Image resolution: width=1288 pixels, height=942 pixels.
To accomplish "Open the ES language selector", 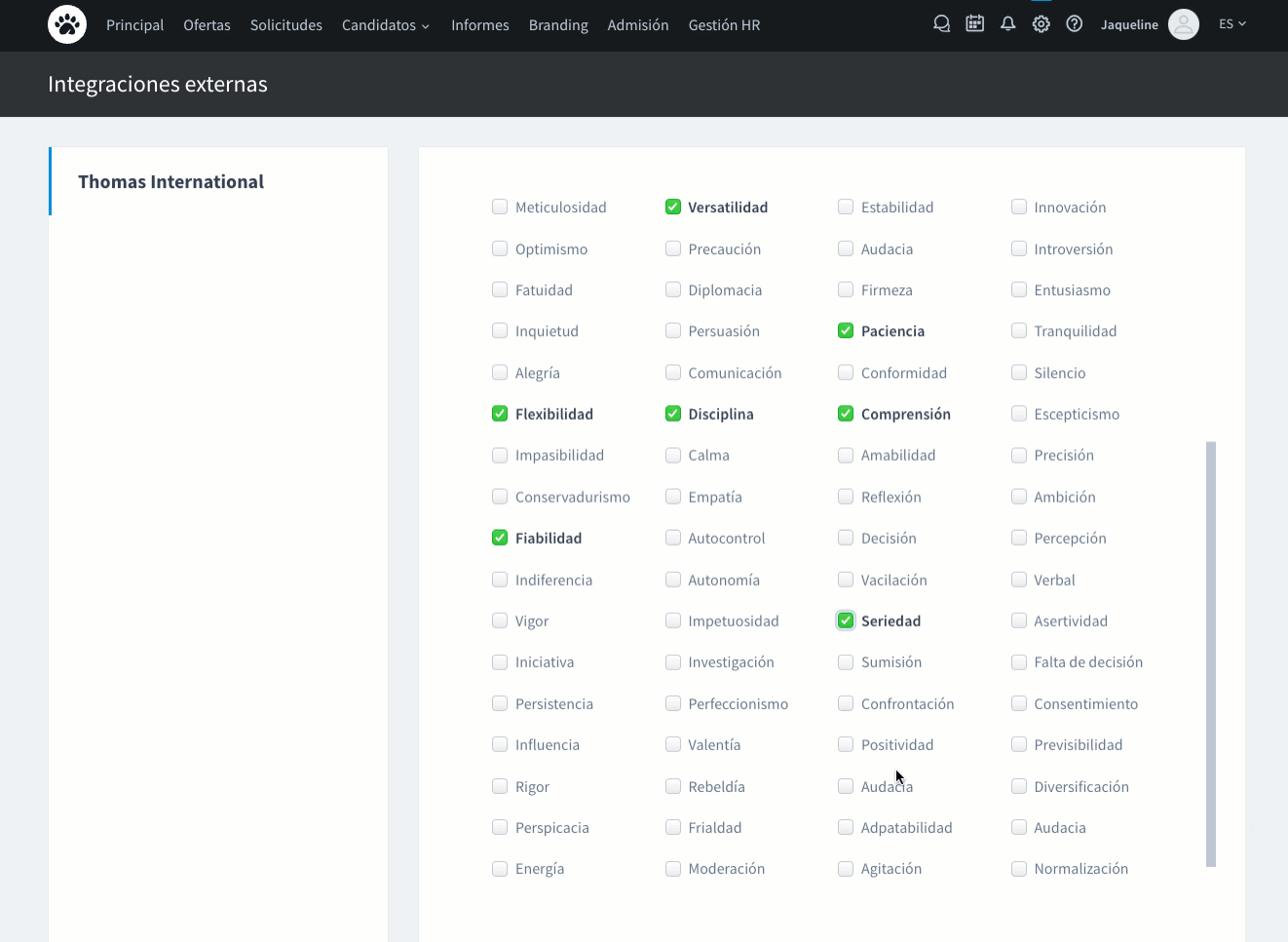I will 1231,24.
